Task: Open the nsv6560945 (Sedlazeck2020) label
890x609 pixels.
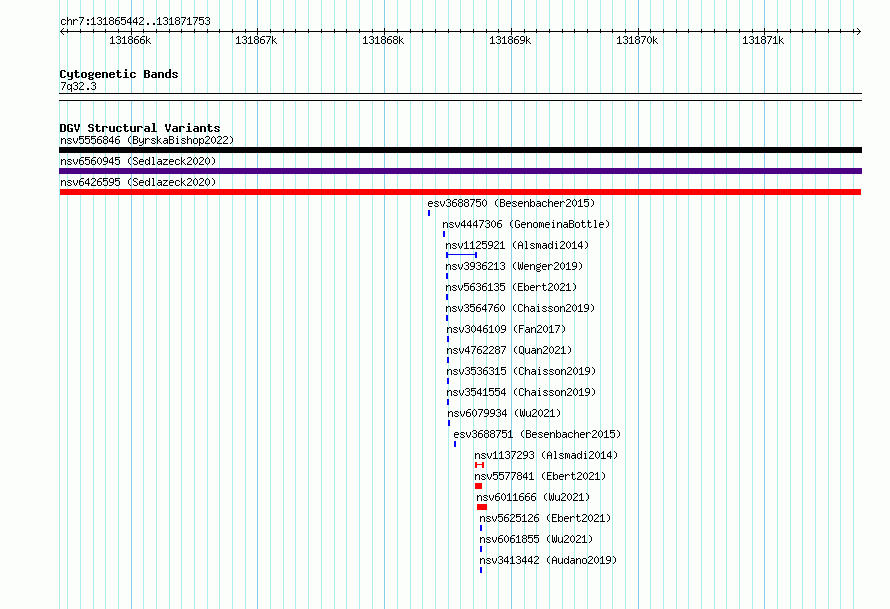Action: (138, 161)
